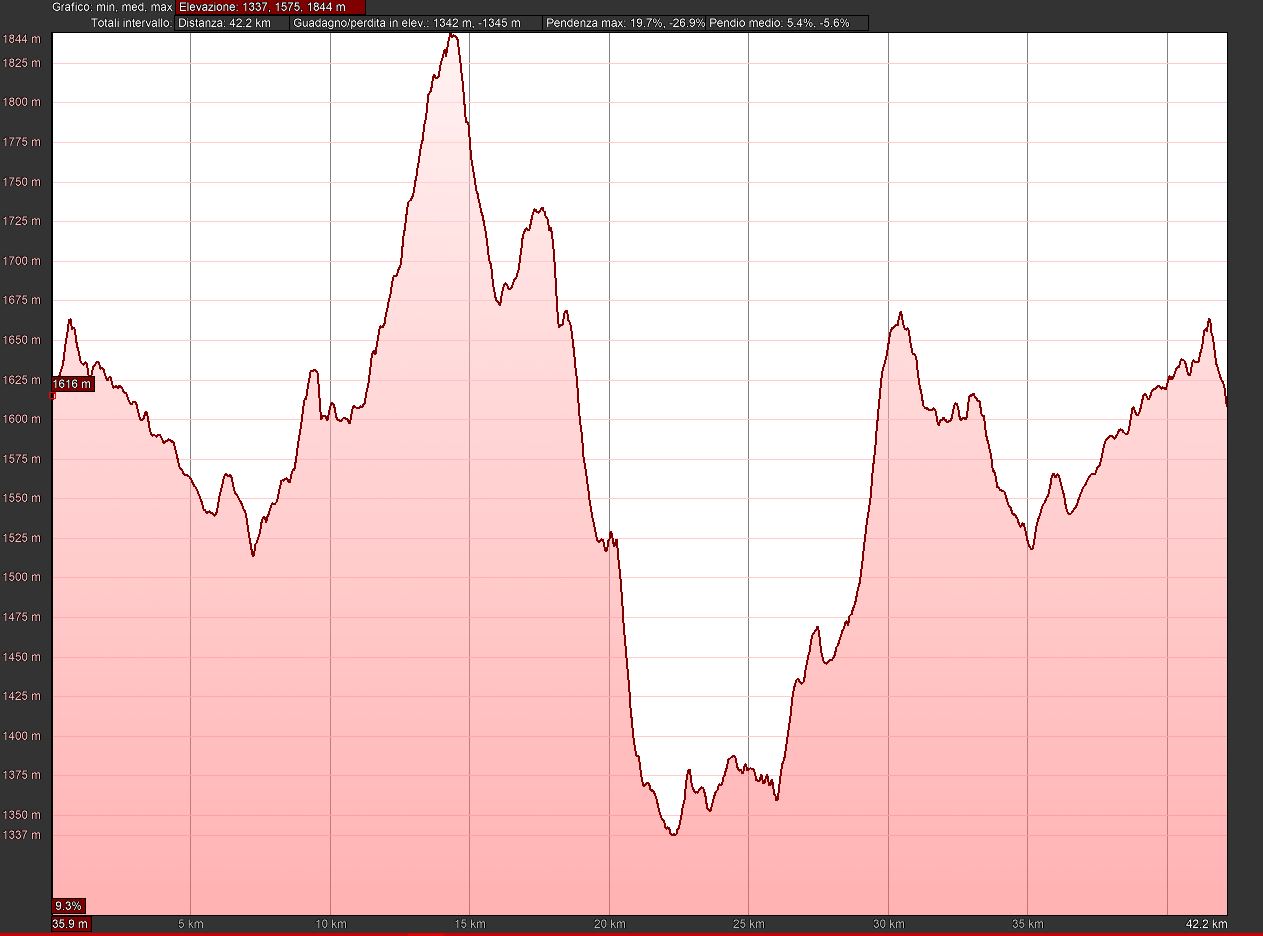
Task: Click the 5 km marker on distance axis
Action: click(190, 924)
